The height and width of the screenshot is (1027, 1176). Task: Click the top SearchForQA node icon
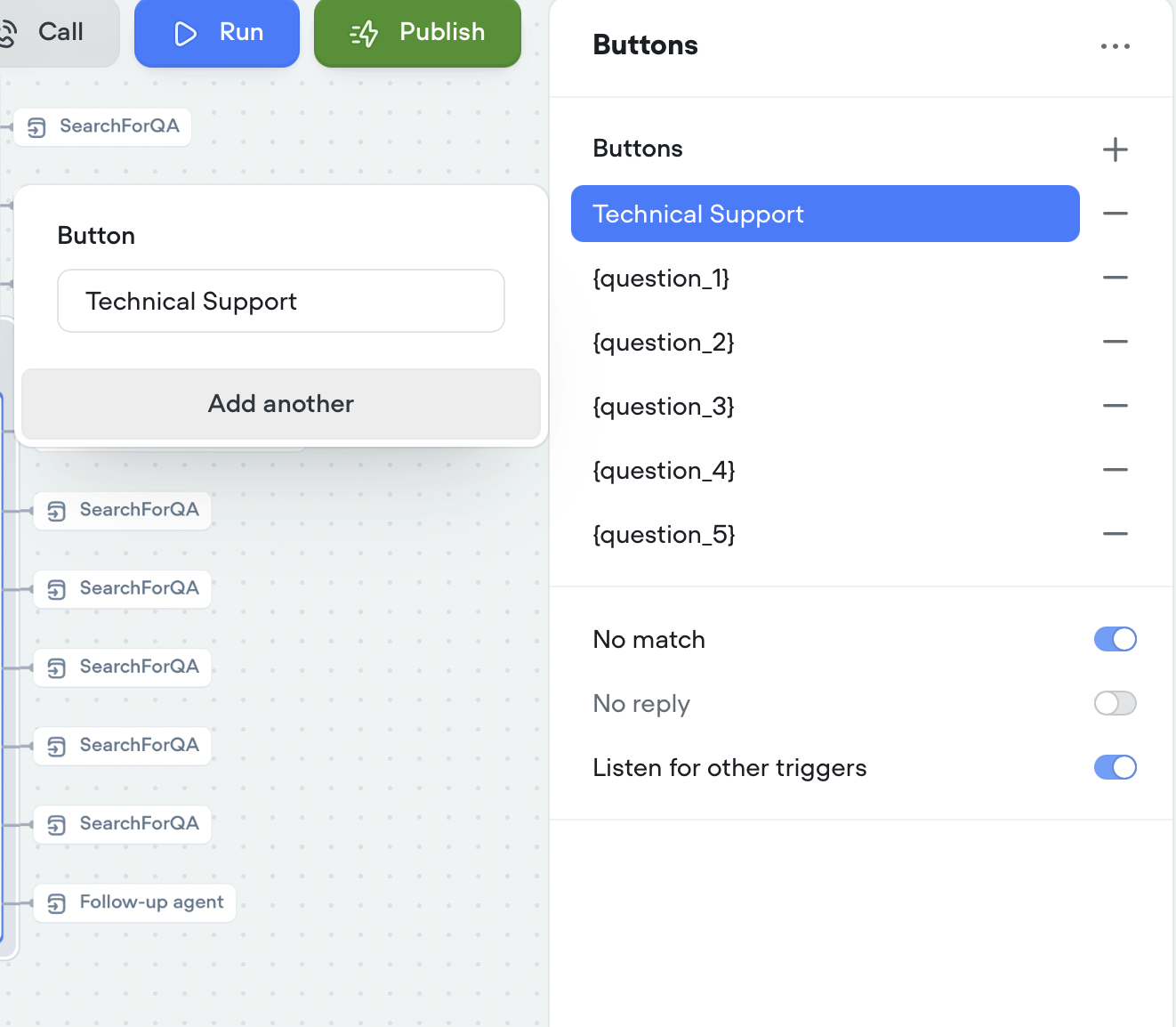click(36, 127)
